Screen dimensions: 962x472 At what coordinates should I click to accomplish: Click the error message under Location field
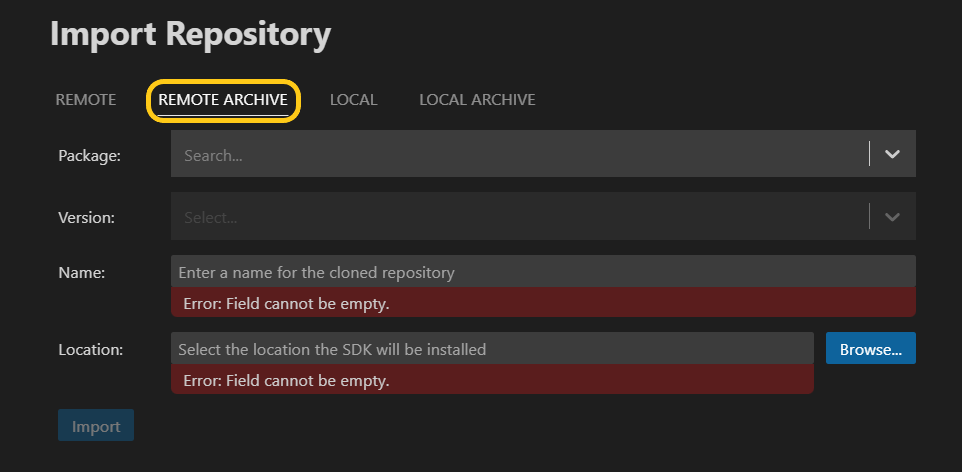click(x=286, y=380)
